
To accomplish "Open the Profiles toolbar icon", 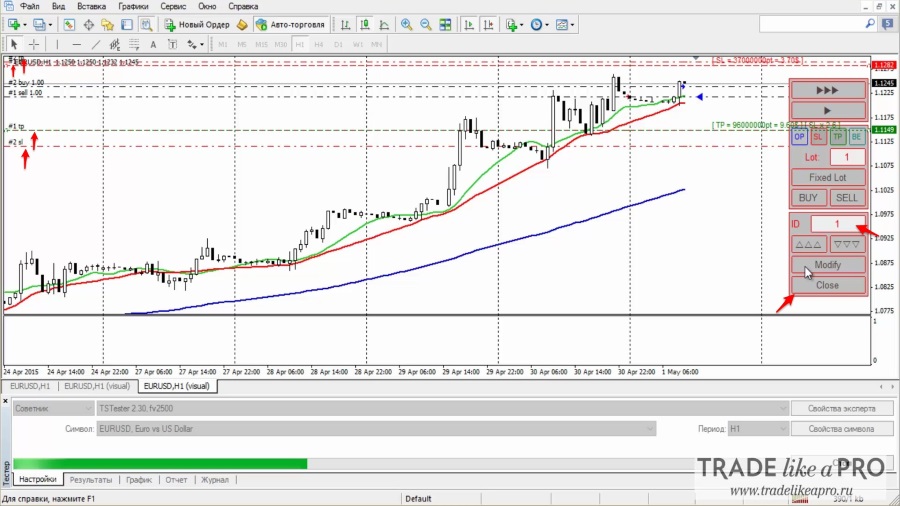I will point(39,25).
